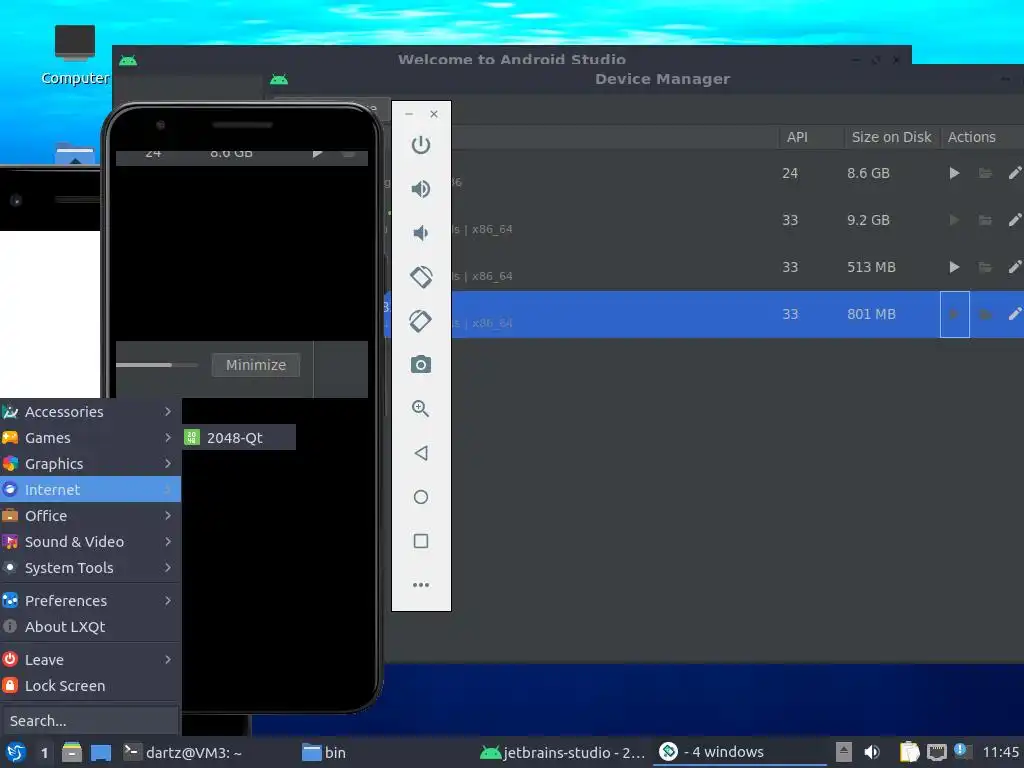The height and width of the screenshot is (768, 1024).
Task: Click the slider bar left of Minimize
Action: click(x=157, y=365)
